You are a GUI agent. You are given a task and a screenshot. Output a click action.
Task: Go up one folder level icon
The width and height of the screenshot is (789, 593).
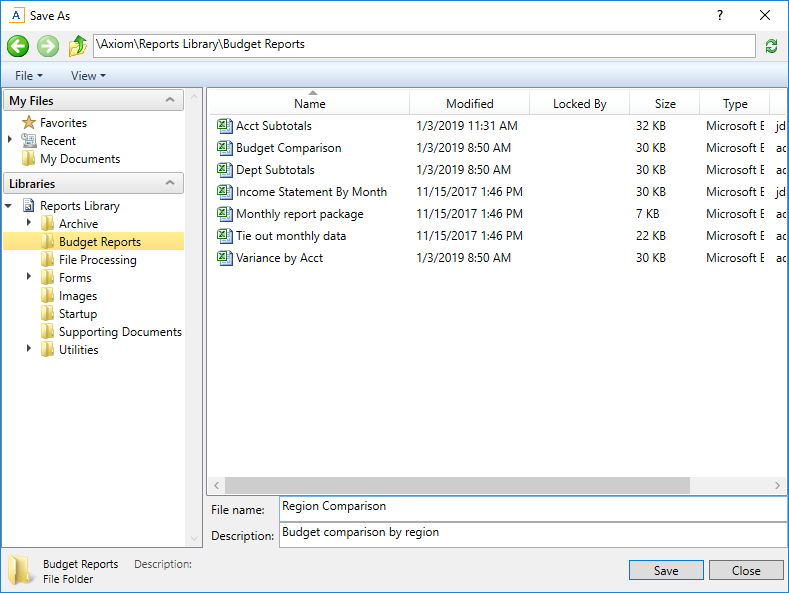[78, 46]
